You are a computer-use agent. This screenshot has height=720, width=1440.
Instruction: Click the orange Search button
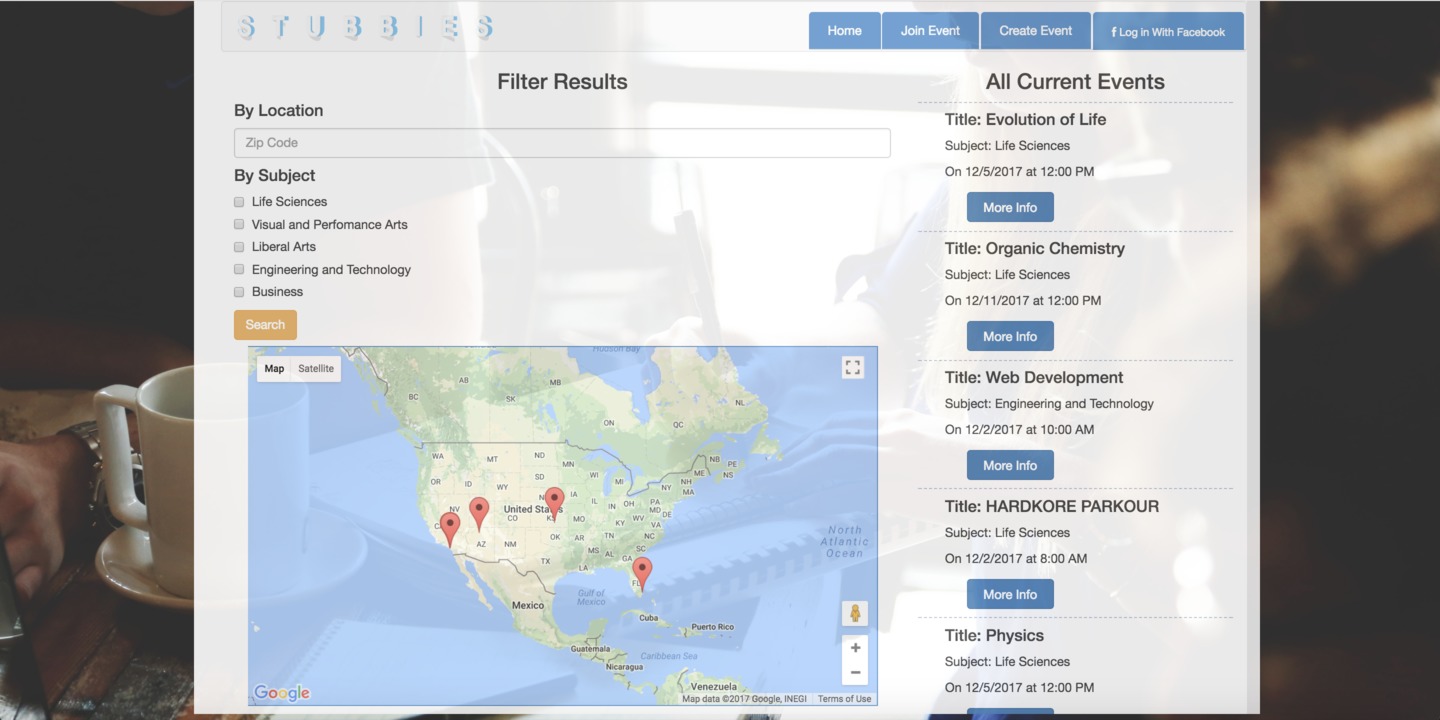click(265, 325)
